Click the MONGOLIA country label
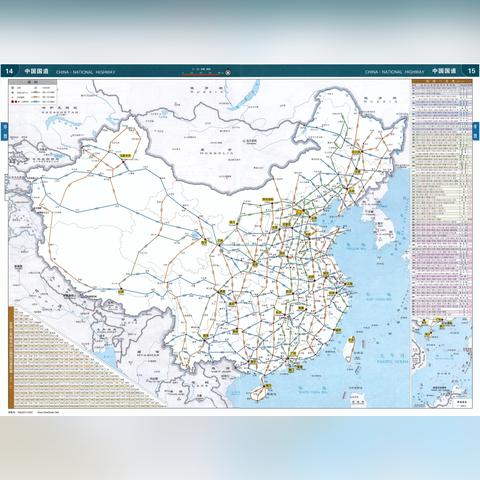This screenshot has height=480, width=480. click(216, 153)
